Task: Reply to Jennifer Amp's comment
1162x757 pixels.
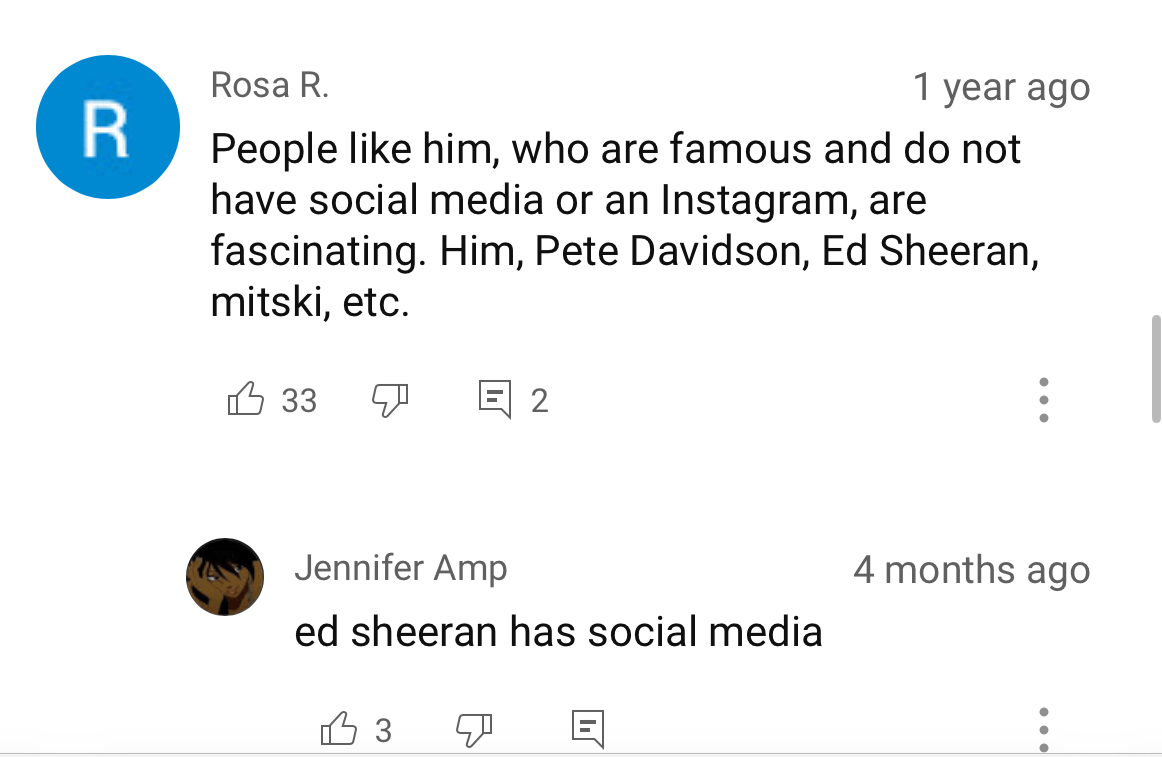Action: (x=588, y=729)
